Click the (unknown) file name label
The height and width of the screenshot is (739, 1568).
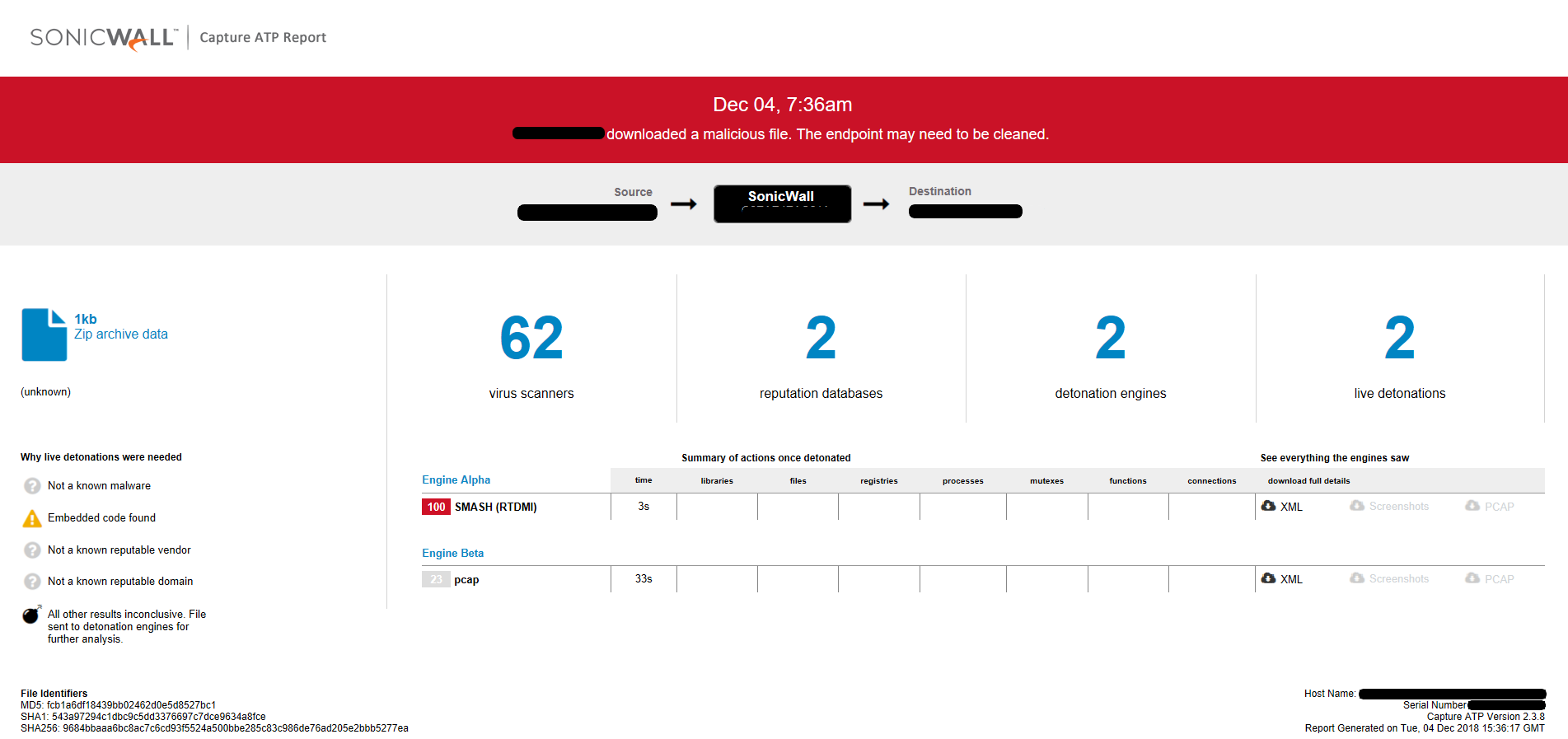pyautogui.click(x=46, y=392)
